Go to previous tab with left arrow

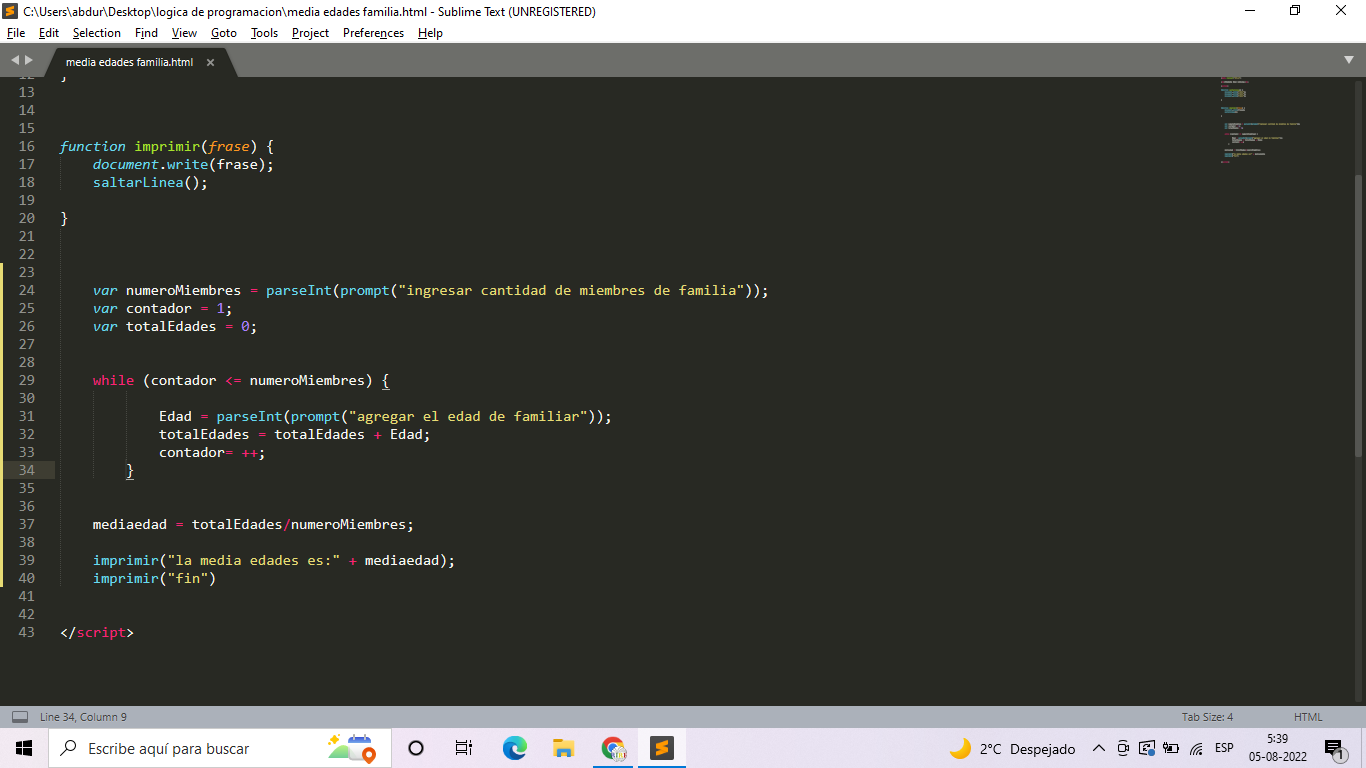coord(15,61)
